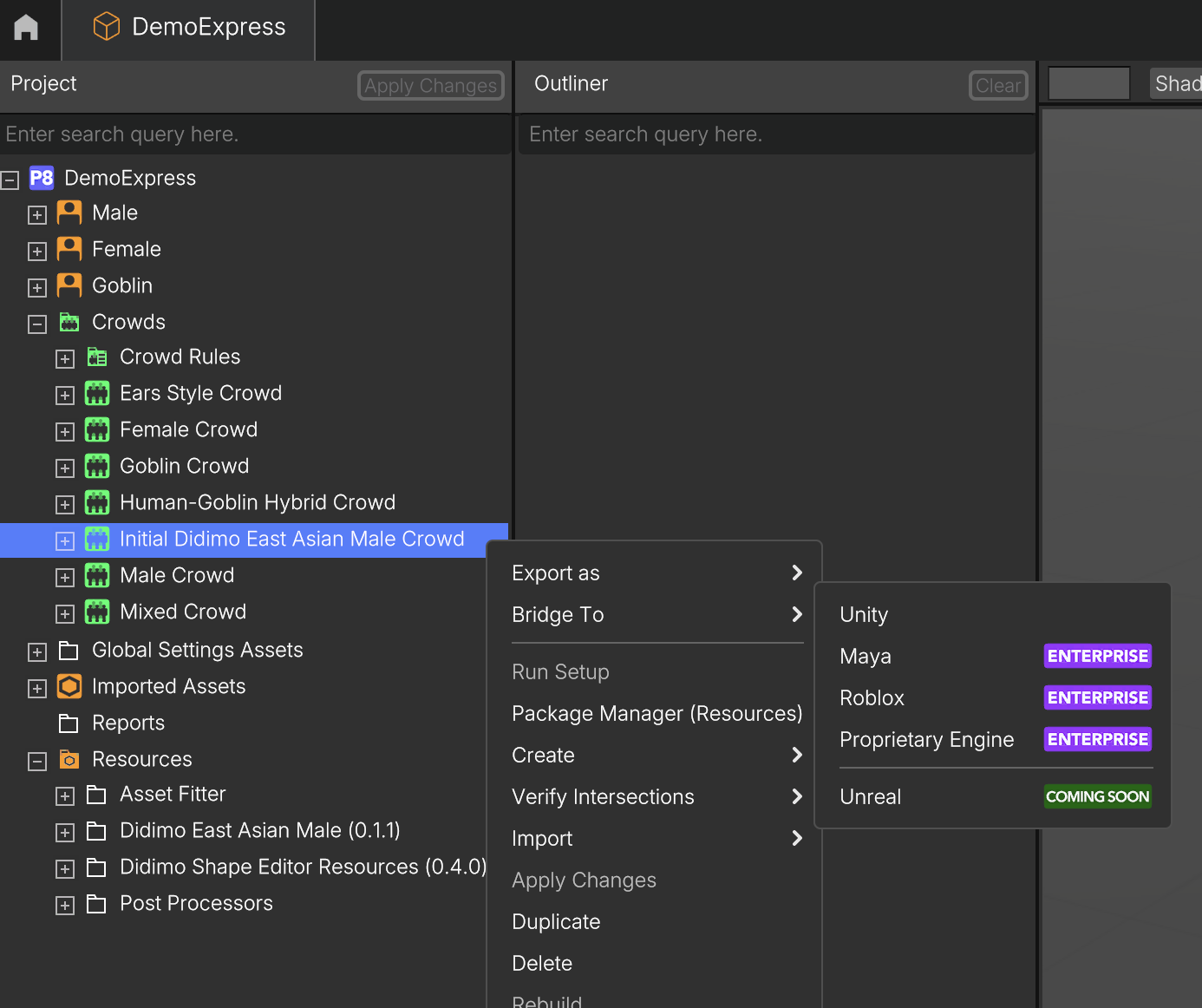Click the Outliner search query field
The width and height of the screenshot is (1202, 1008).
point(776,134)
